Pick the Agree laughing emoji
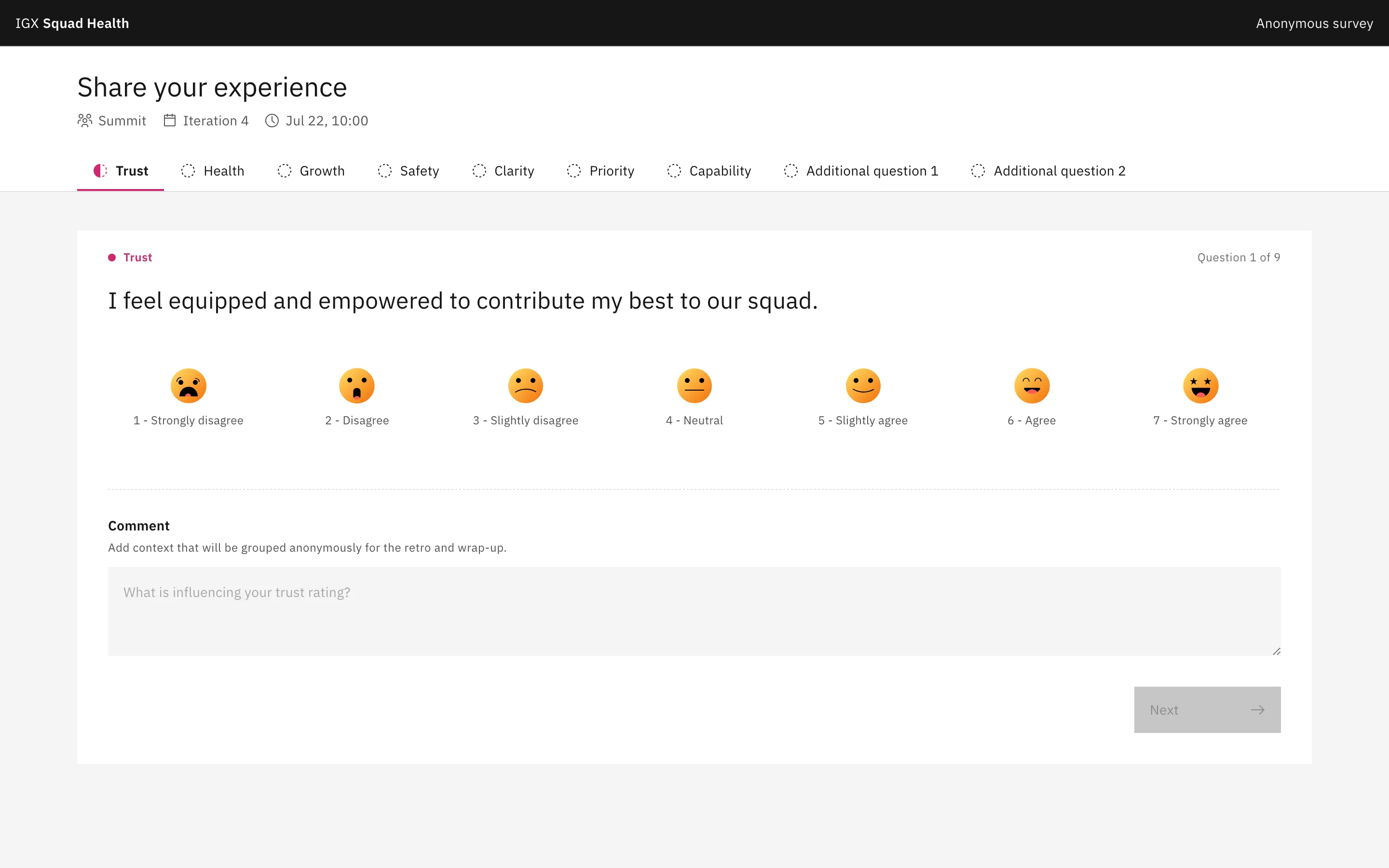 click(1032, 386)
